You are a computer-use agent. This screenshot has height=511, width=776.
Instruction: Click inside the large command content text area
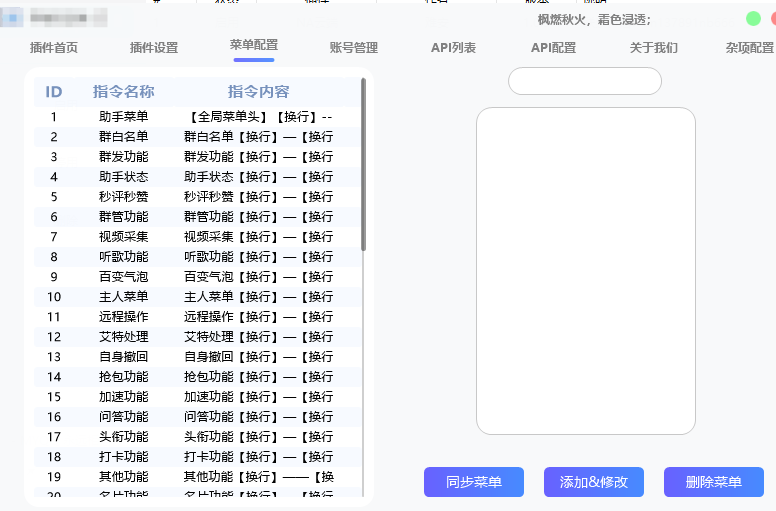[x=586, y=271]
